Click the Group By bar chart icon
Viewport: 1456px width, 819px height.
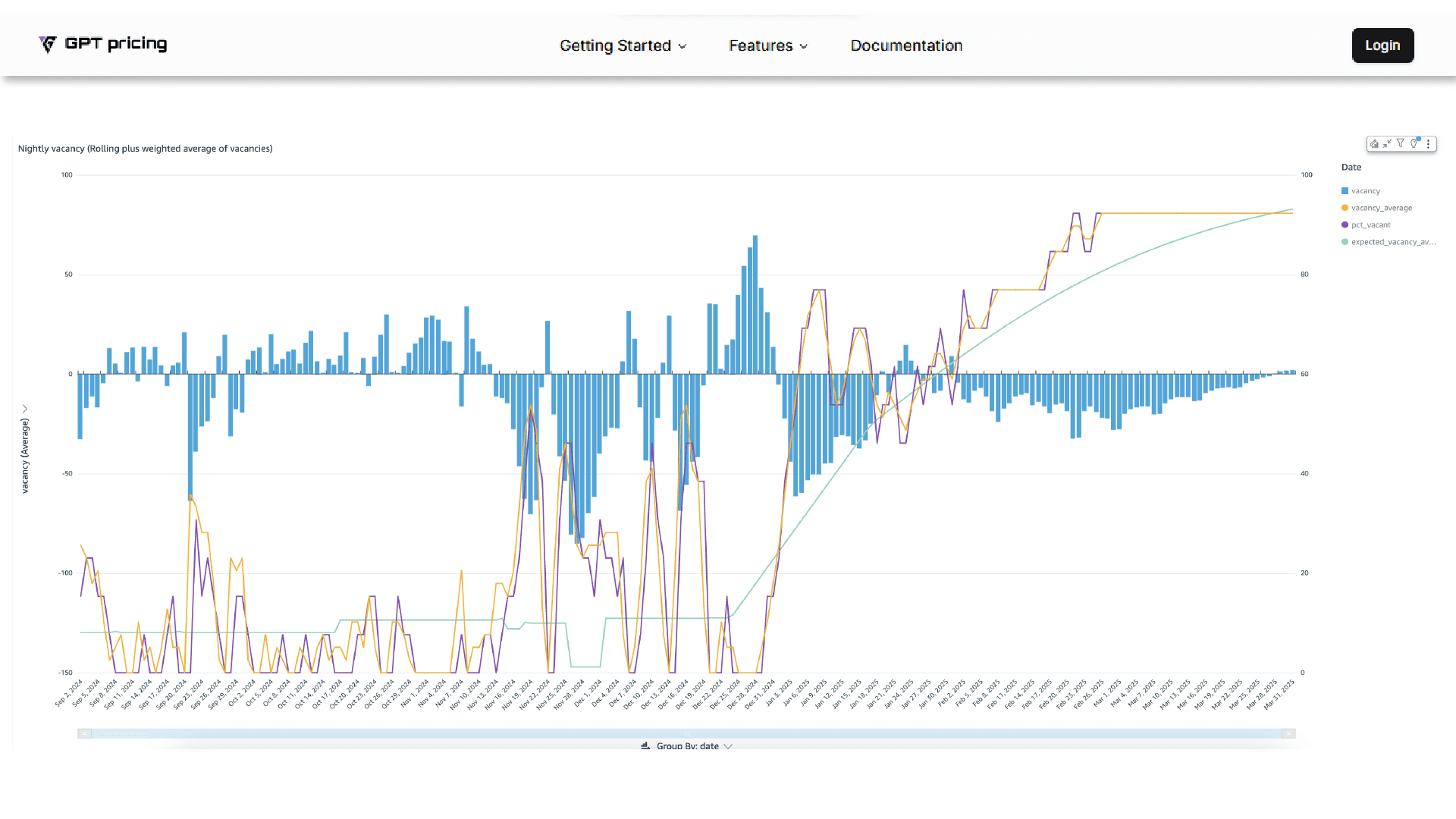645,746
